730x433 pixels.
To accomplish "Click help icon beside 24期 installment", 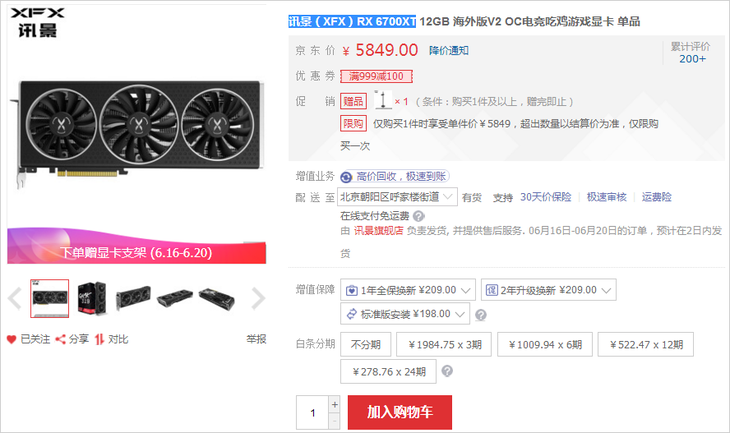I will click(x=446, y=372).
